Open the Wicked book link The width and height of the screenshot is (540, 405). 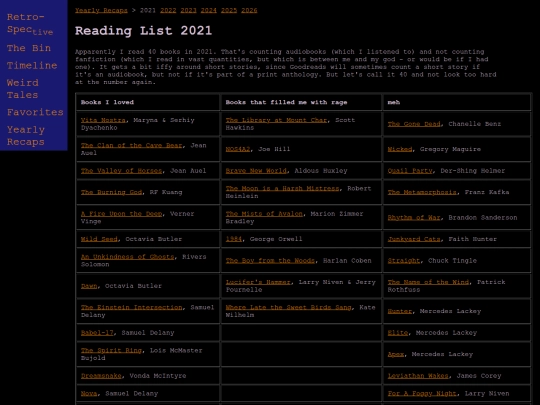(400, 149)
